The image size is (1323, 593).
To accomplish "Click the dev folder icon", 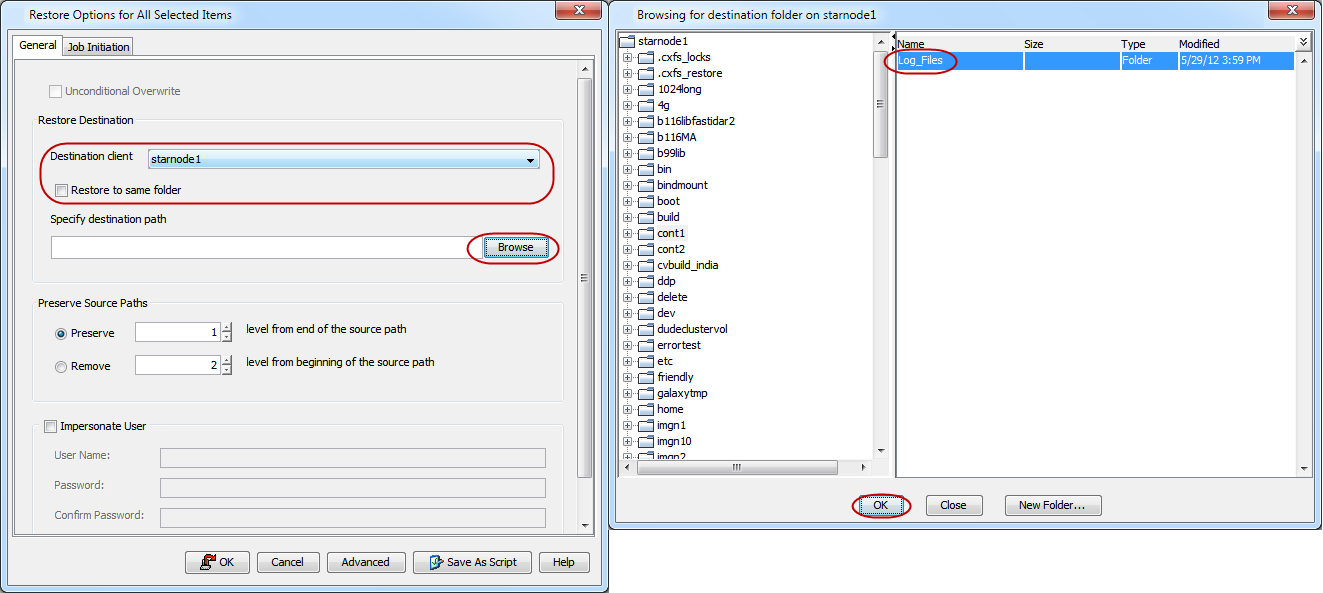I will 644,313.
